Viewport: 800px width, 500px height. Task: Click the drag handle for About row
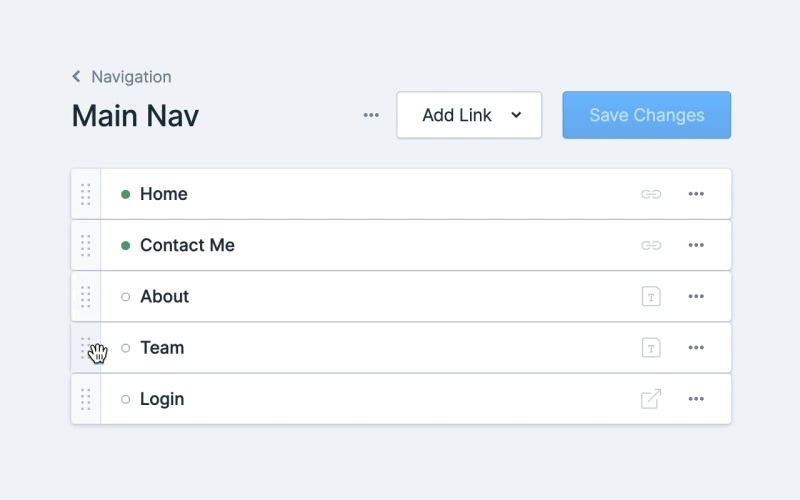[x=86, y=296]
